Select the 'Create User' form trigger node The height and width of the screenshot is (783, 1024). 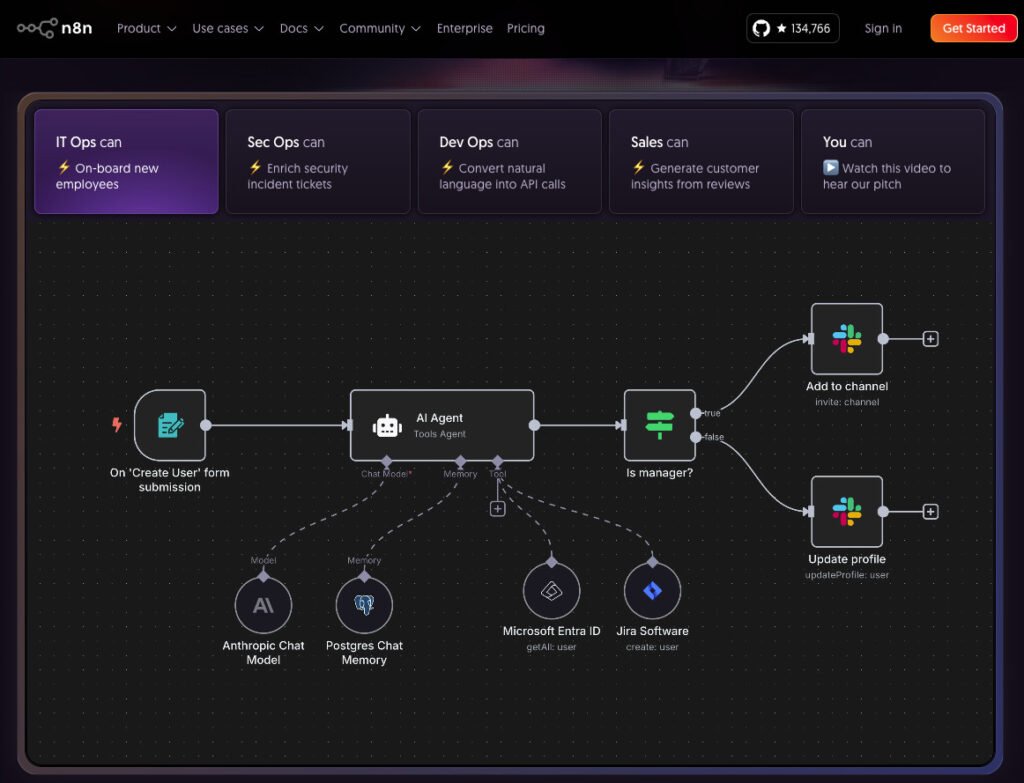tap(170, 425)
